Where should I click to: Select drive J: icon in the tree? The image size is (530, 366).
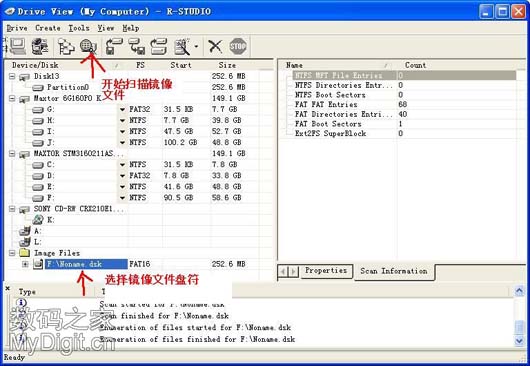[38, 143]
